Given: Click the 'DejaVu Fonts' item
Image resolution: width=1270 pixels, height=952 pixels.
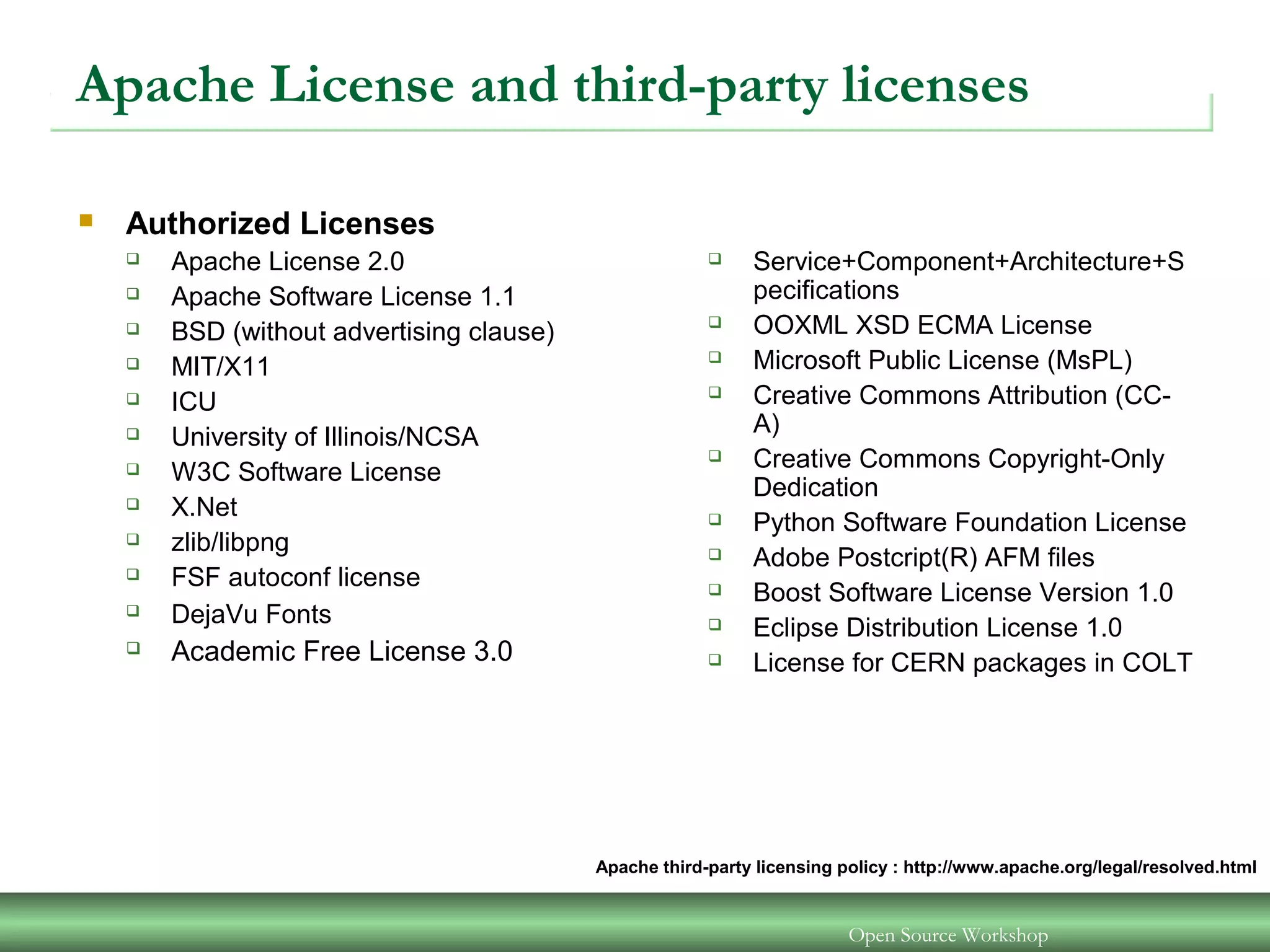Looking at the screenshot, I should (x=251, y=615).
